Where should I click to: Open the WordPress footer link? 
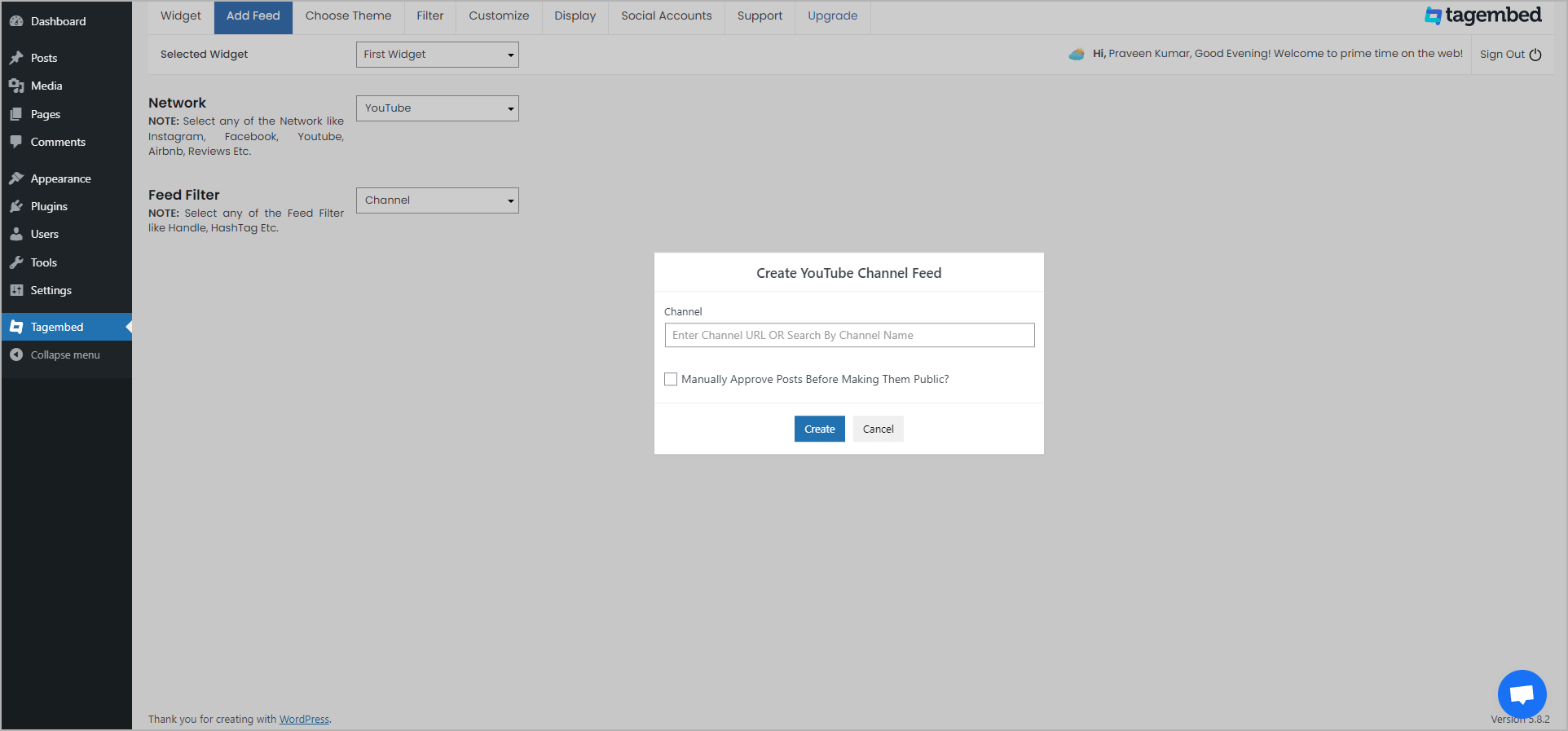click(x=304, y=719)
